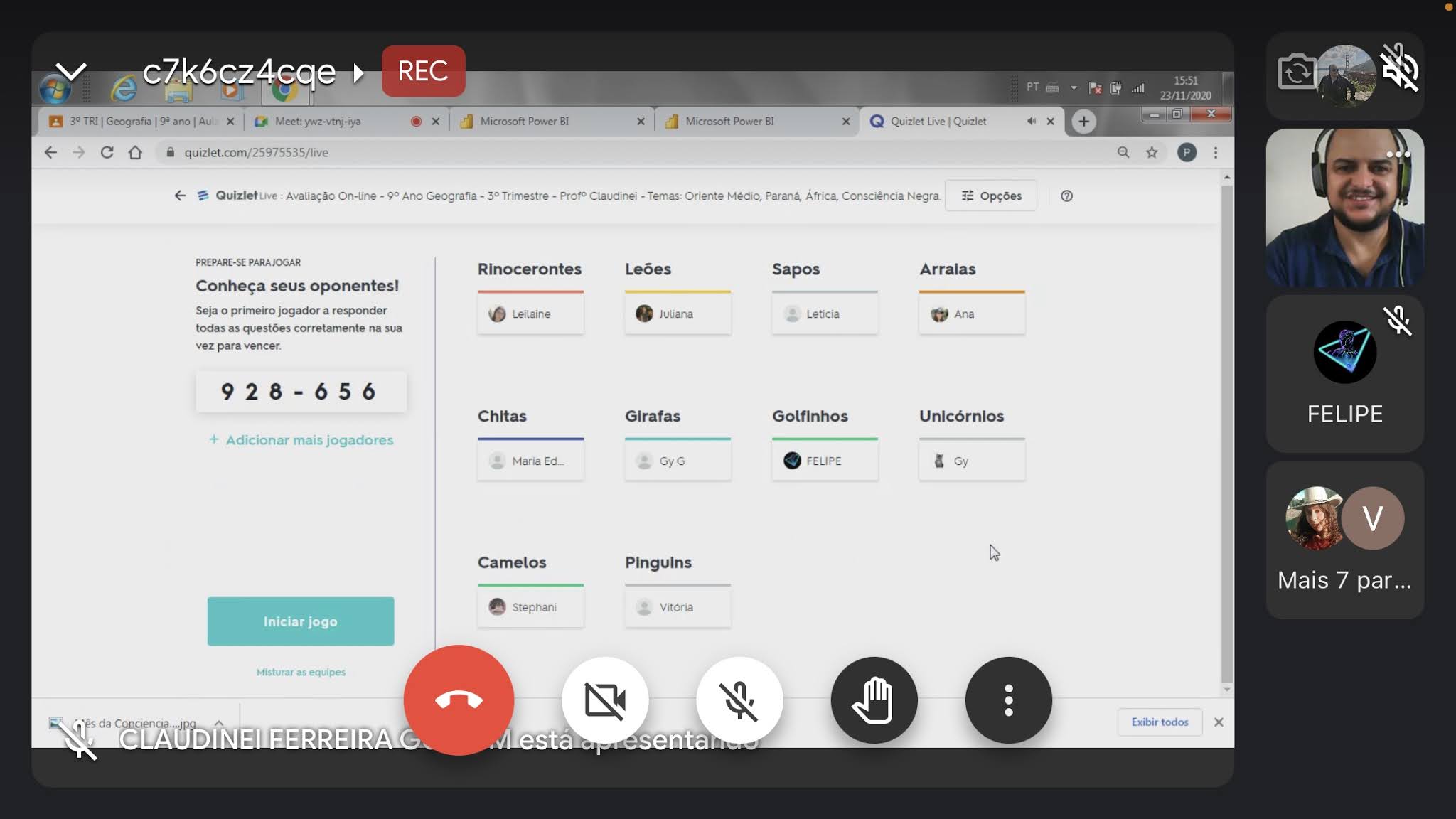Select player FELIPE in Golfinhos
1456x819 pixels.
coord(825,461)
